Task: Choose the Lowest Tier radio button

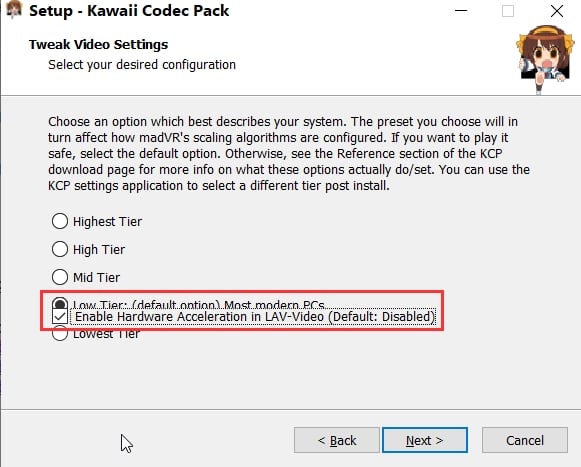Action: coord(60,334)
